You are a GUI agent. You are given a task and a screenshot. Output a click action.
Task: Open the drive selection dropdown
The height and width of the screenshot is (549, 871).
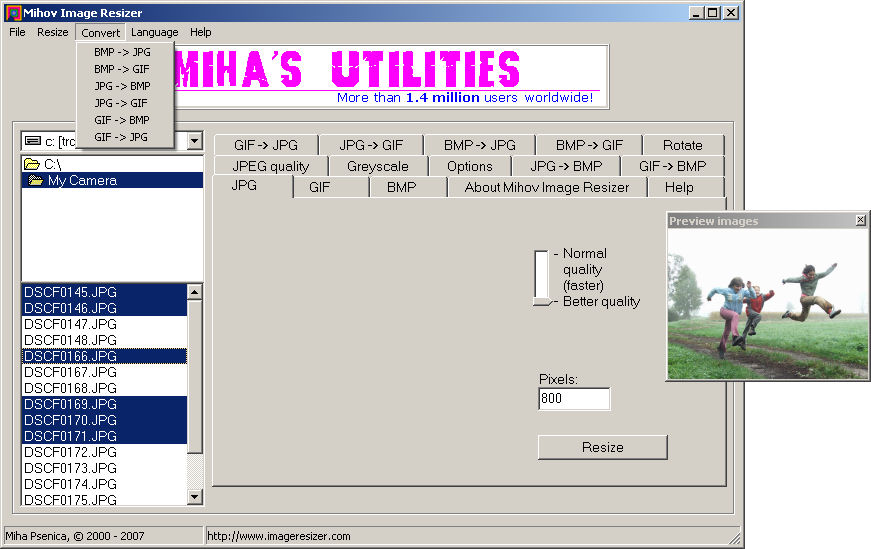click(x=195, y=142)
